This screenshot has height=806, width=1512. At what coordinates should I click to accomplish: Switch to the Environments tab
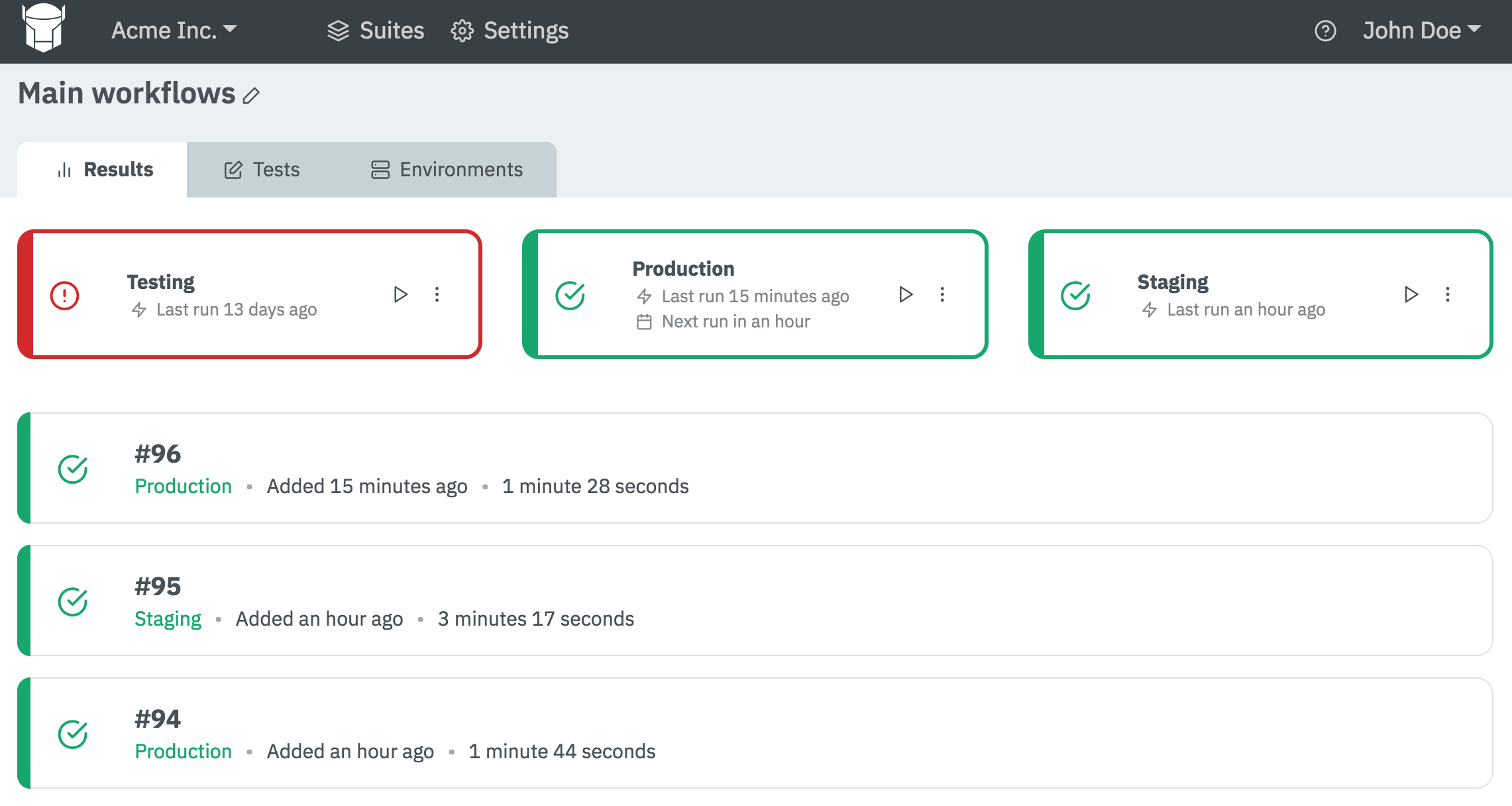tap(447, 170)
